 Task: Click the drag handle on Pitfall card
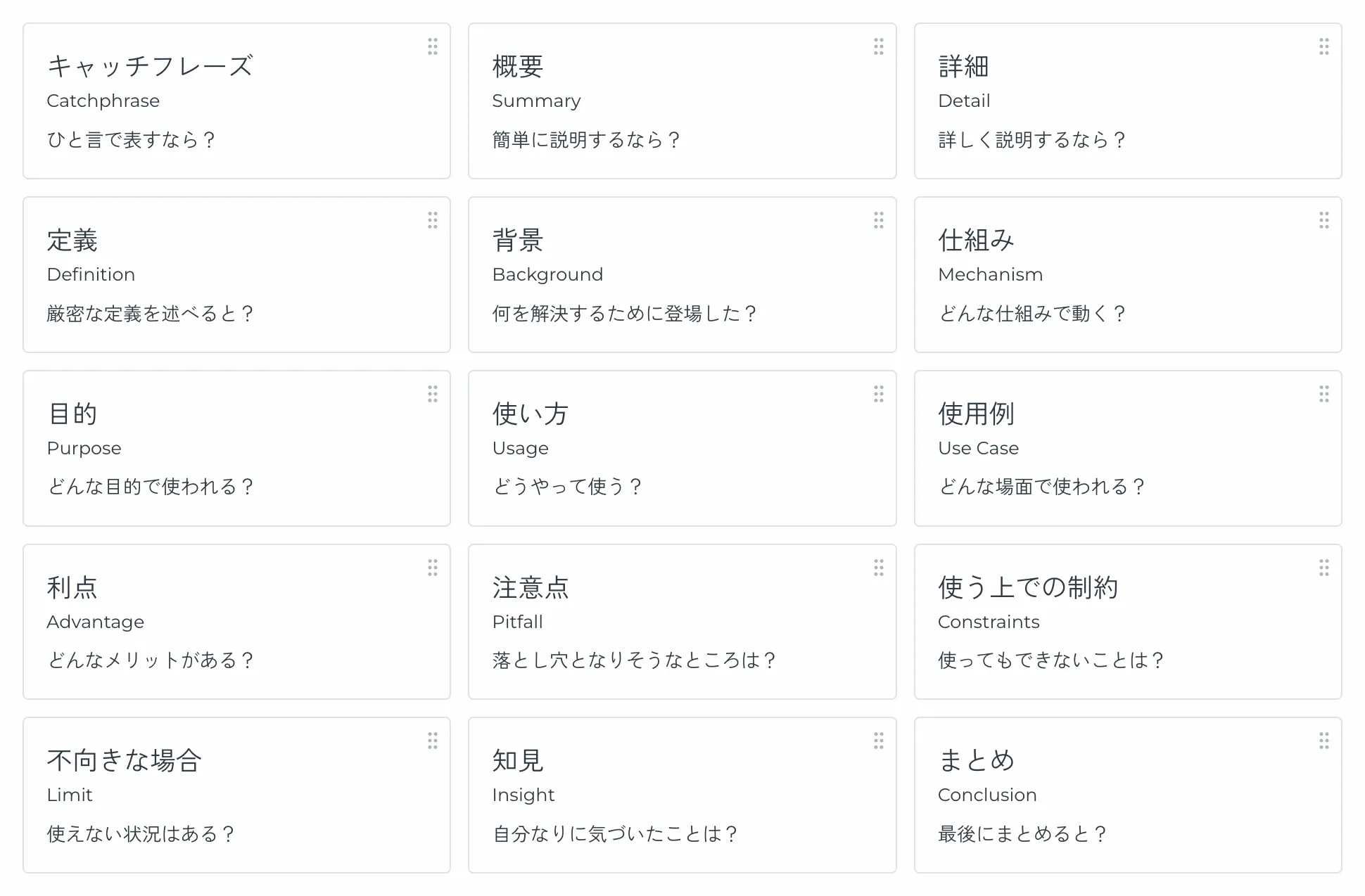pos(878,568)
